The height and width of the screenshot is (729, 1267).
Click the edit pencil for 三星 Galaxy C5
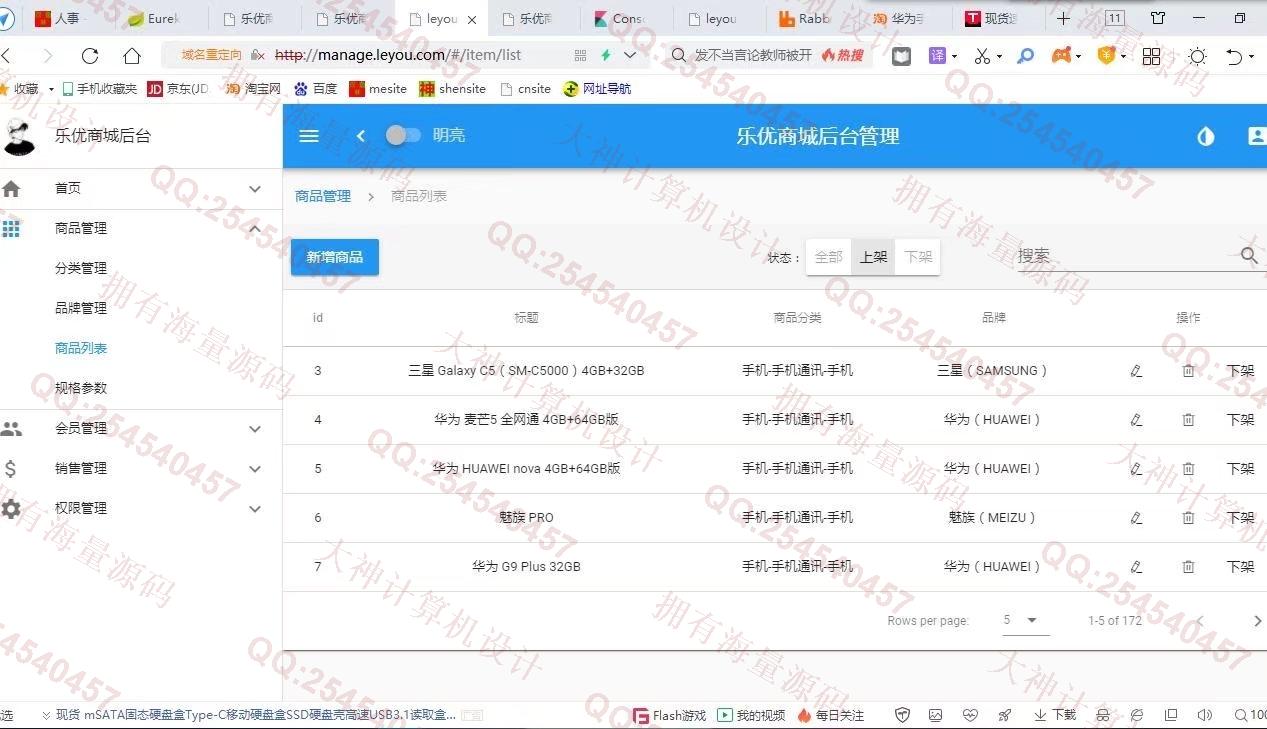(x=1136, y=371)
